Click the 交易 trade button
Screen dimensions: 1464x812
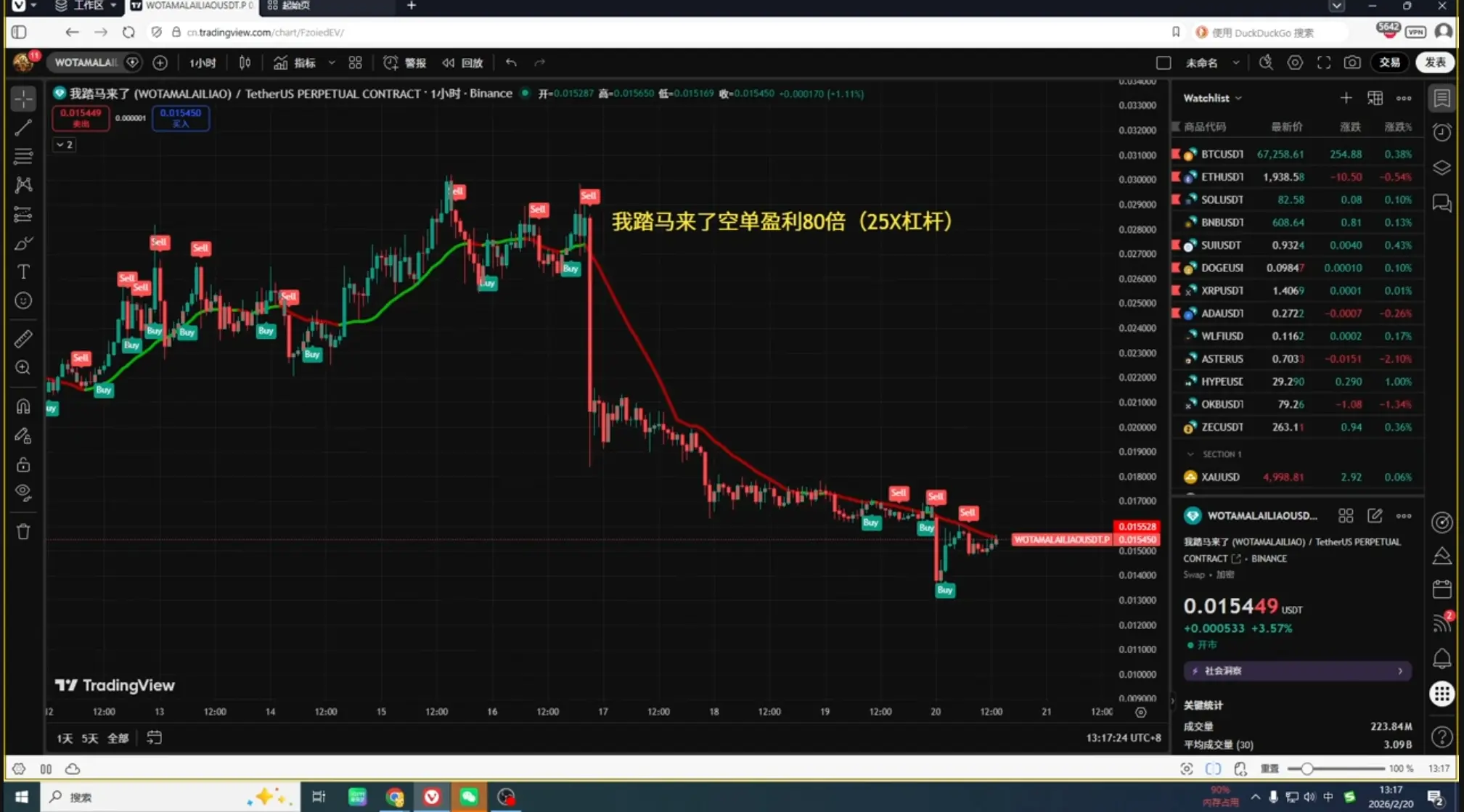(x=1389, y=62)
